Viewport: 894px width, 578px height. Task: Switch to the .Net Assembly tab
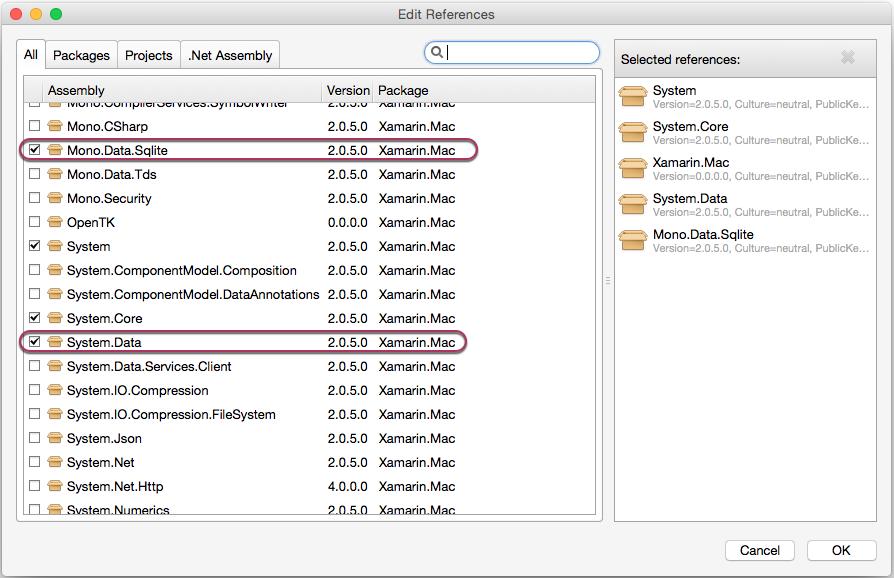pyautogui.click(x=230, y=55)
